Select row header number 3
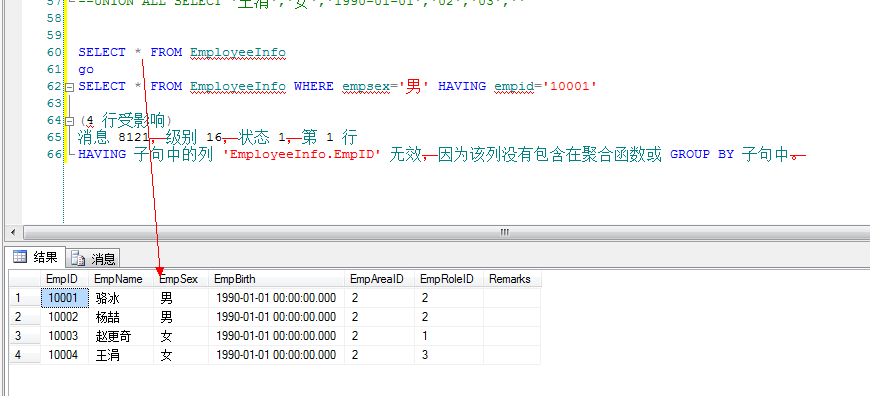The image size is (870, 396). [25, 336]
